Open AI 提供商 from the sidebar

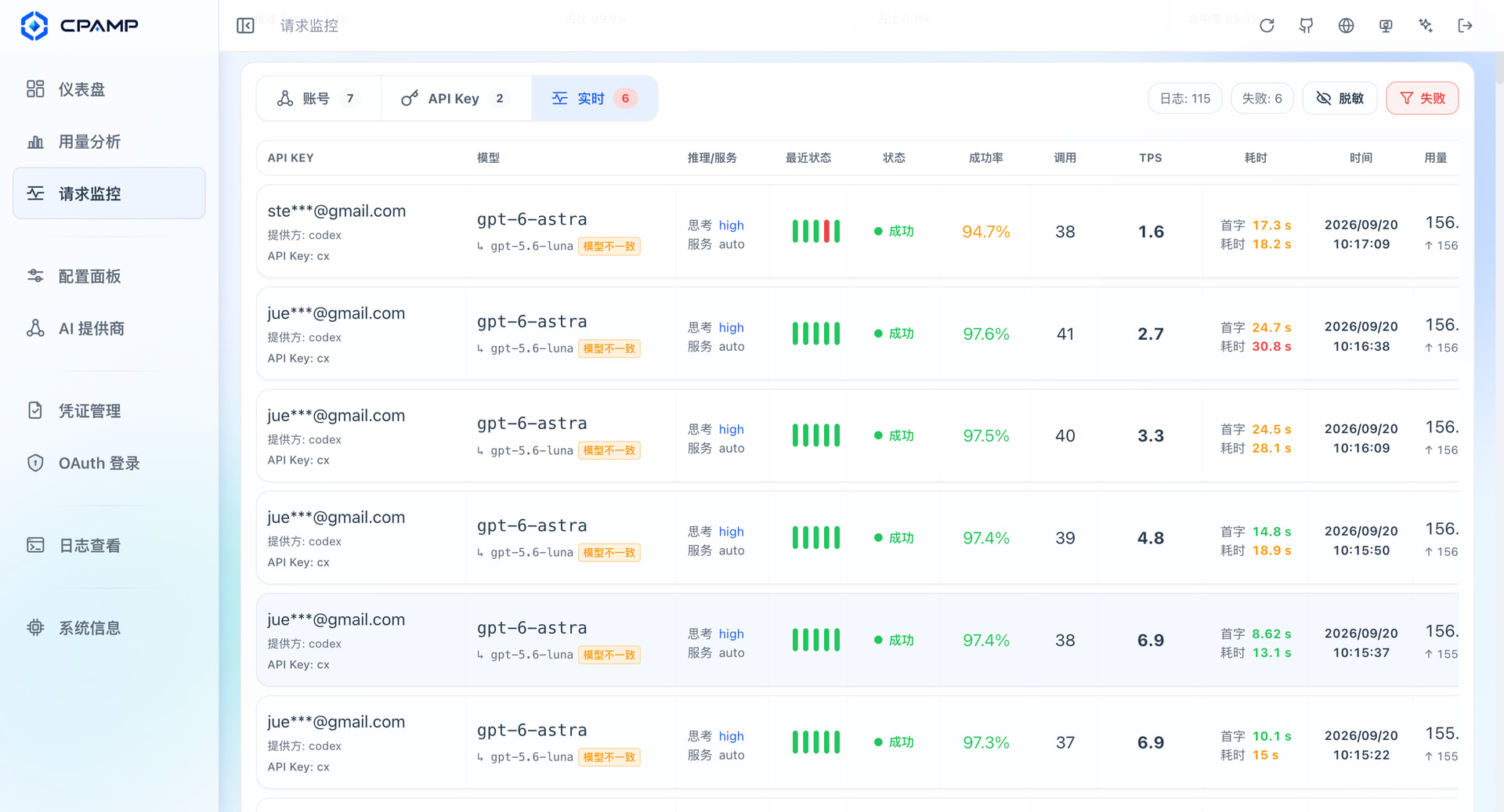(109, 329)
